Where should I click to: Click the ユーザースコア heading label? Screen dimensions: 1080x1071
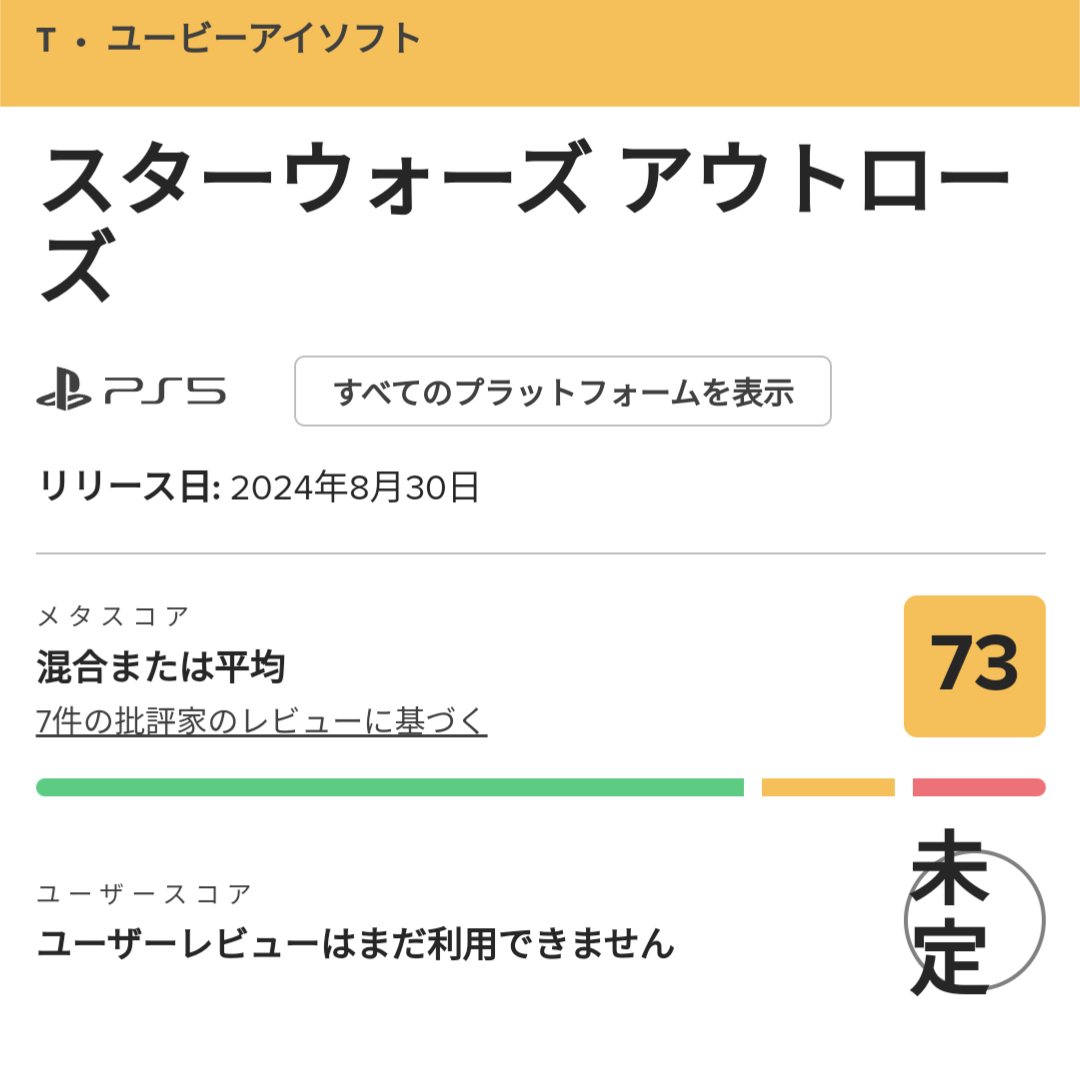(144, 893)
